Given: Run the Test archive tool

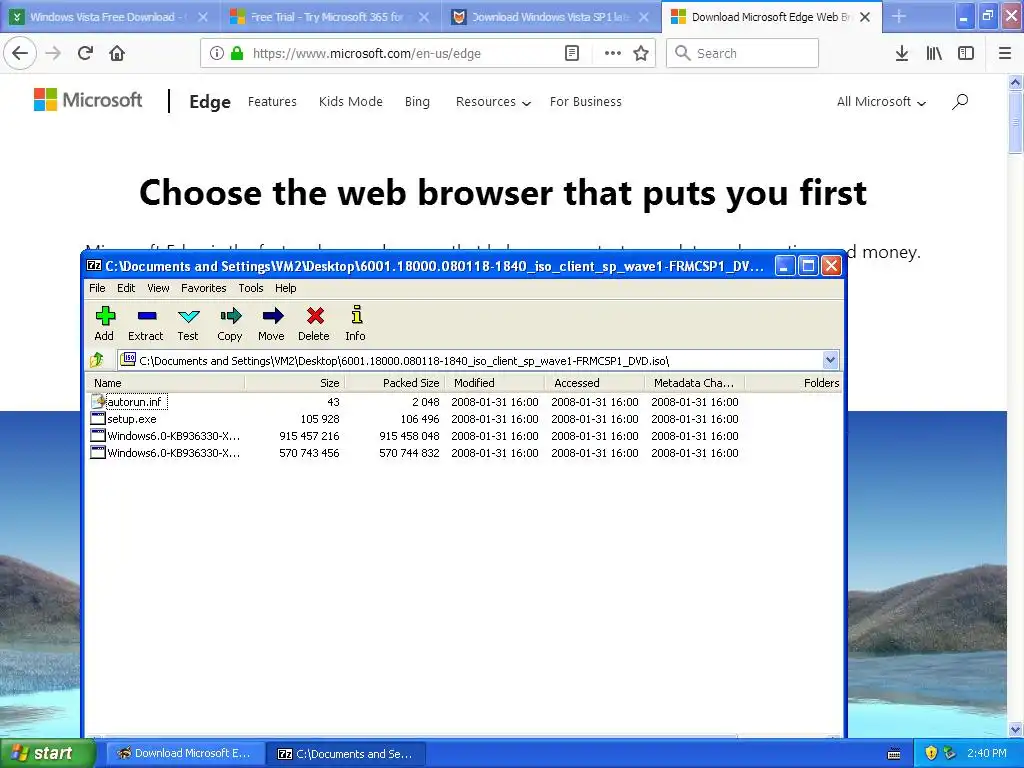Looking at the screenshot, I should coord(188,323).
